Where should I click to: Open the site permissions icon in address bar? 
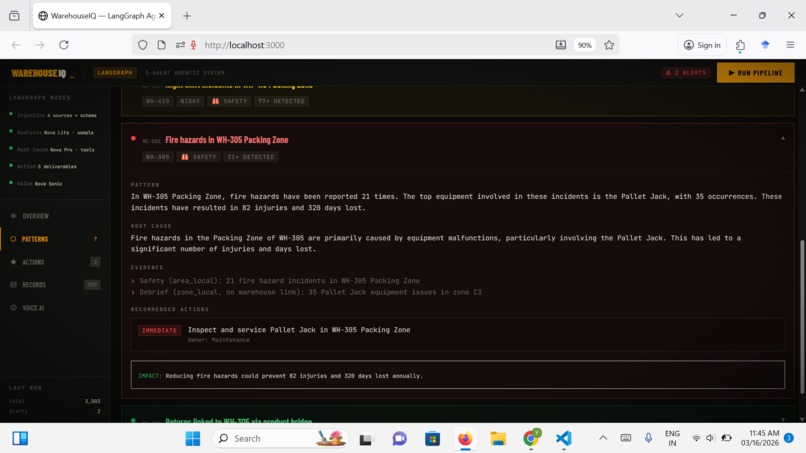click(180, 45)
